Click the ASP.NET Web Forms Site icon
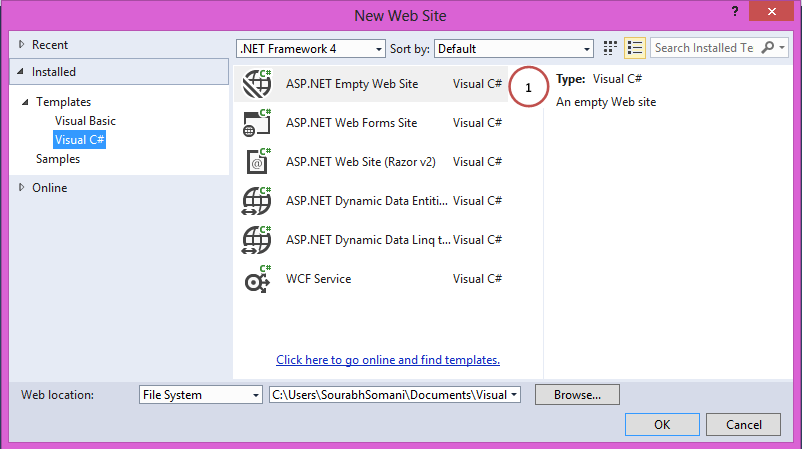Image resolution: width=802 pixels, height=449 pixels. pos(257,123)
